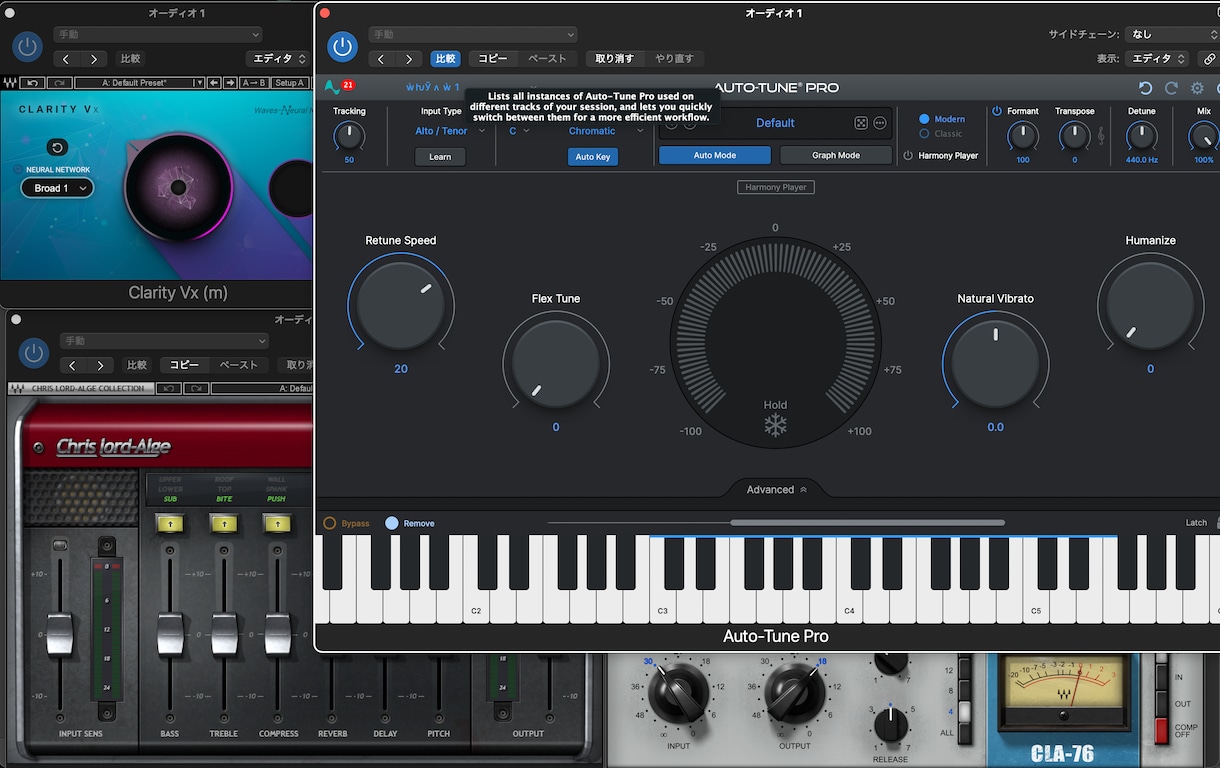Image resolution: width=1220 pixels, height=768 pixels.
Task: Switch to Auto Mode
Action: [x=715, y=155]
